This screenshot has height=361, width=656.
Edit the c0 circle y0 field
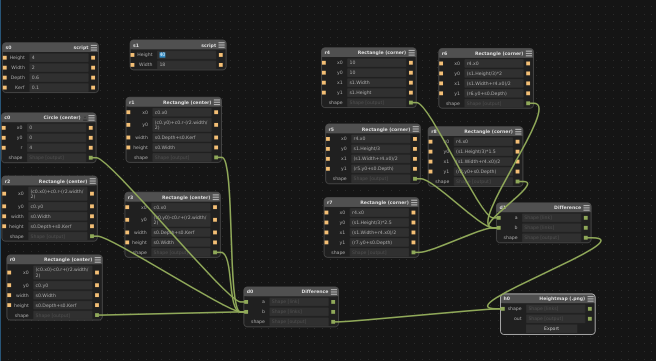pyautogui.click(x=57, y=138)
